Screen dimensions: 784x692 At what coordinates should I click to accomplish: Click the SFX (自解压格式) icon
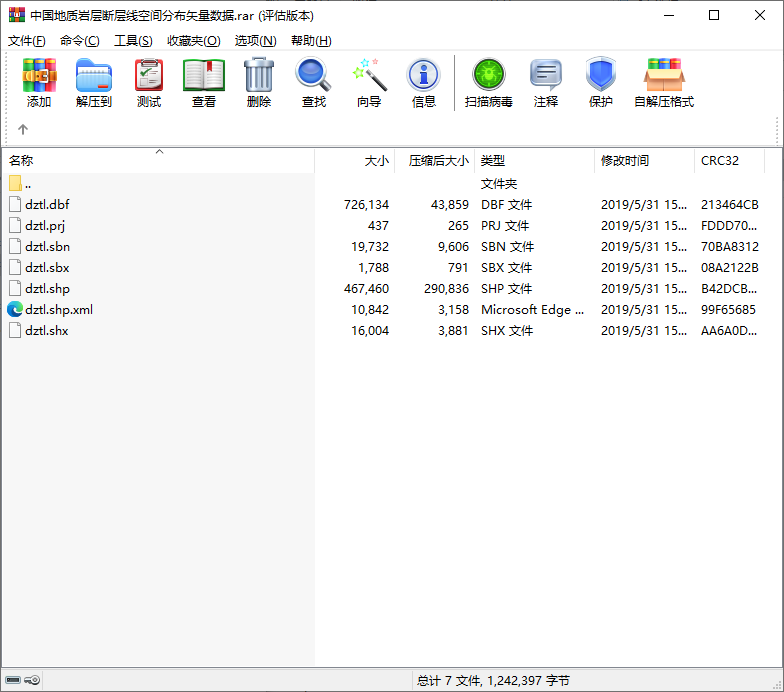tap(664, 75)
